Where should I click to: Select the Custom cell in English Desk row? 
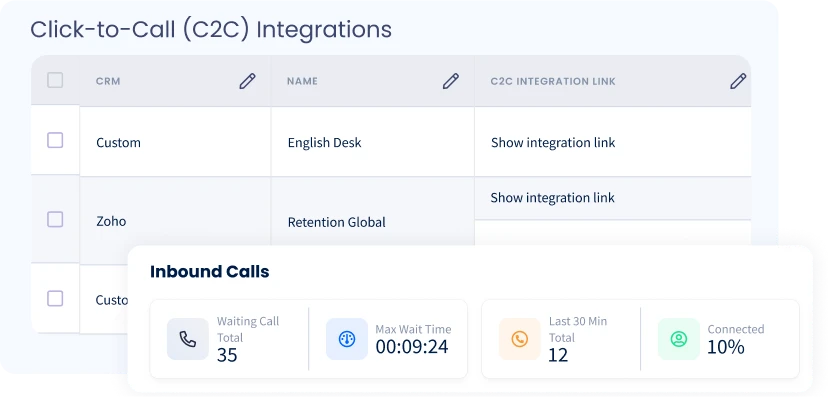(175, 141)
